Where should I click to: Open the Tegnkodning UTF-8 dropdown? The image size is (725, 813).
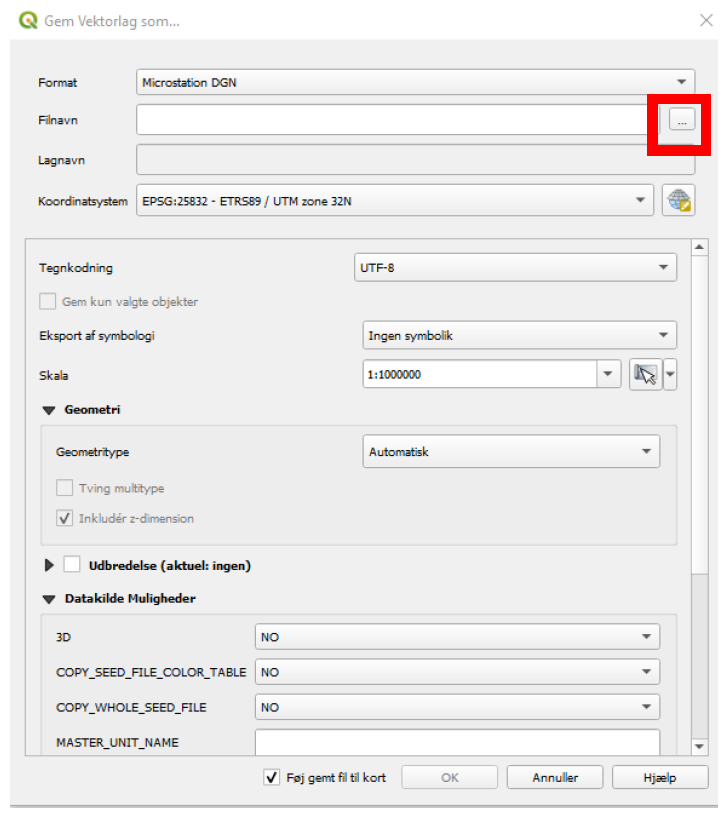click(x=516, y=268)
